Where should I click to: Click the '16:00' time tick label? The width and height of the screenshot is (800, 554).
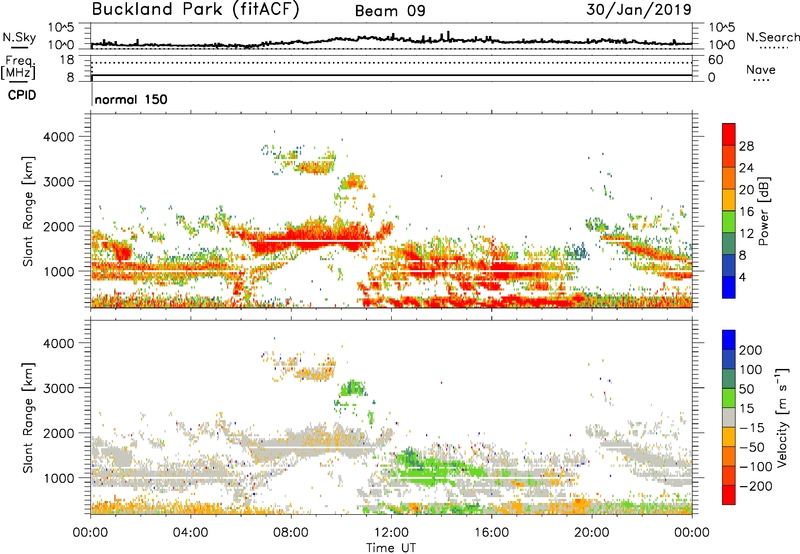pyautogui.click(x=491, y=533)
